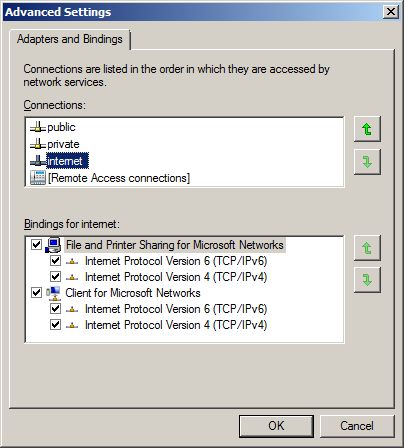Uncheck File and Printer Sharing for Microsoft Networks
The image size is (404, 448).
tap(36, 245)
